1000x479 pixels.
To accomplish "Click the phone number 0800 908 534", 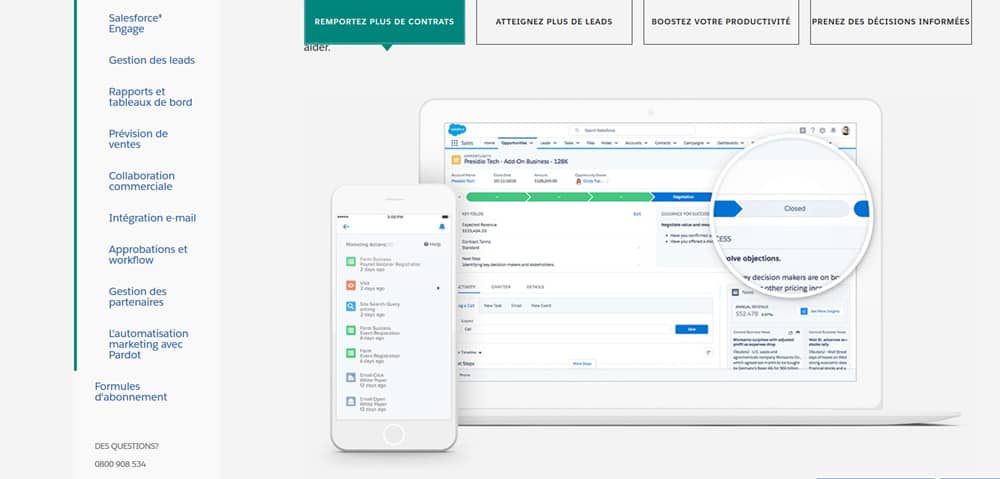I will coord(120,464).
